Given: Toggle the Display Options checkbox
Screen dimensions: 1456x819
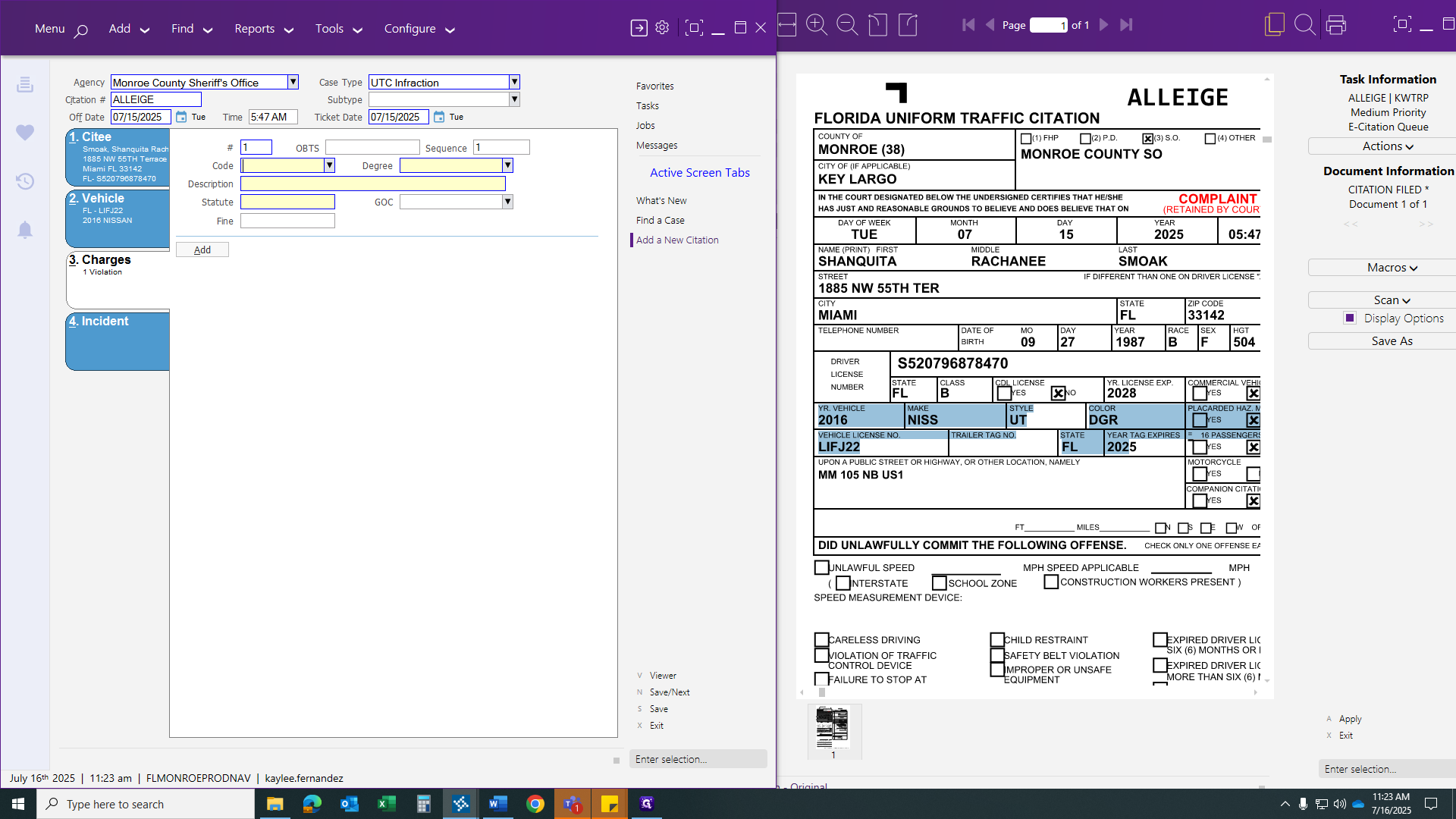Looking at the screenshot, I should coord(1350,318).
